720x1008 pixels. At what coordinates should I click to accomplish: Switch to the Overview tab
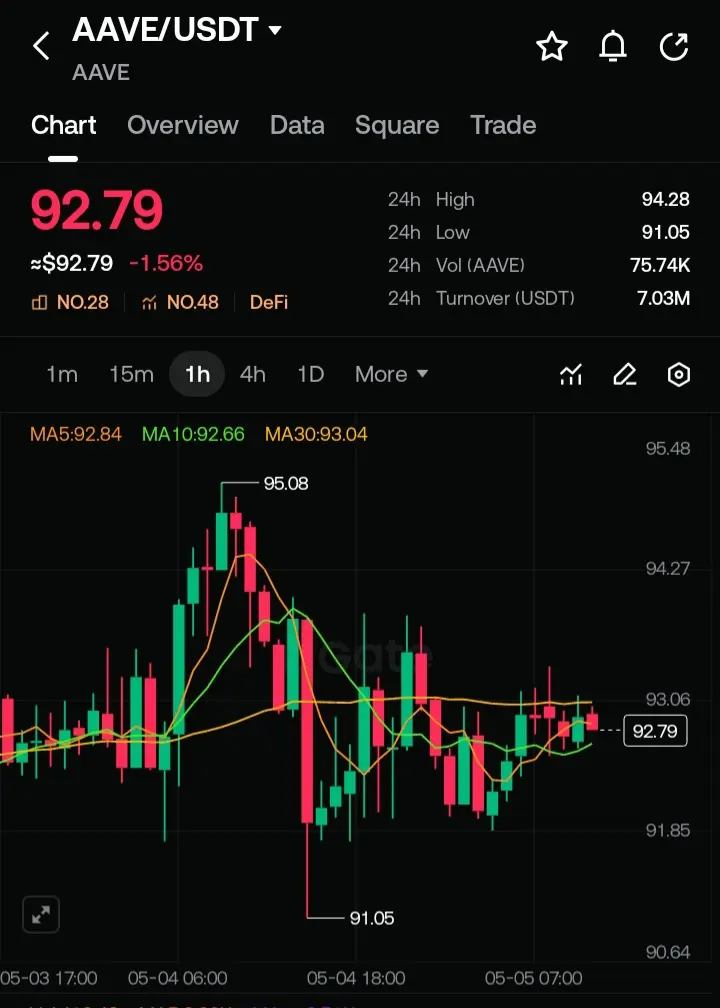183,125
